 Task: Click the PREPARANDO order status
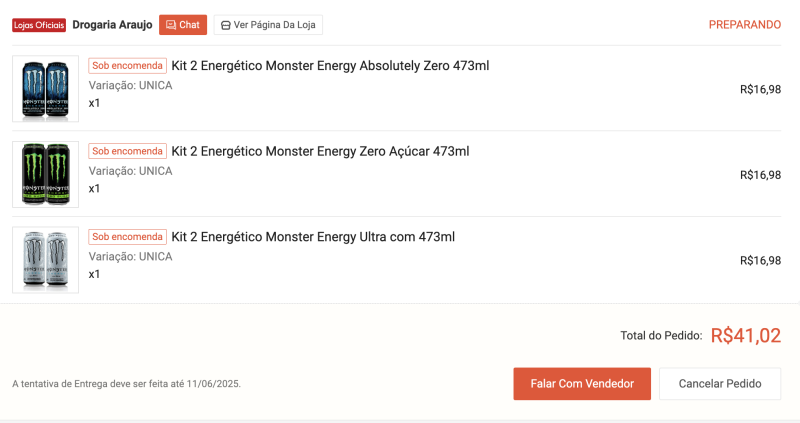click(x=745, y=25)
